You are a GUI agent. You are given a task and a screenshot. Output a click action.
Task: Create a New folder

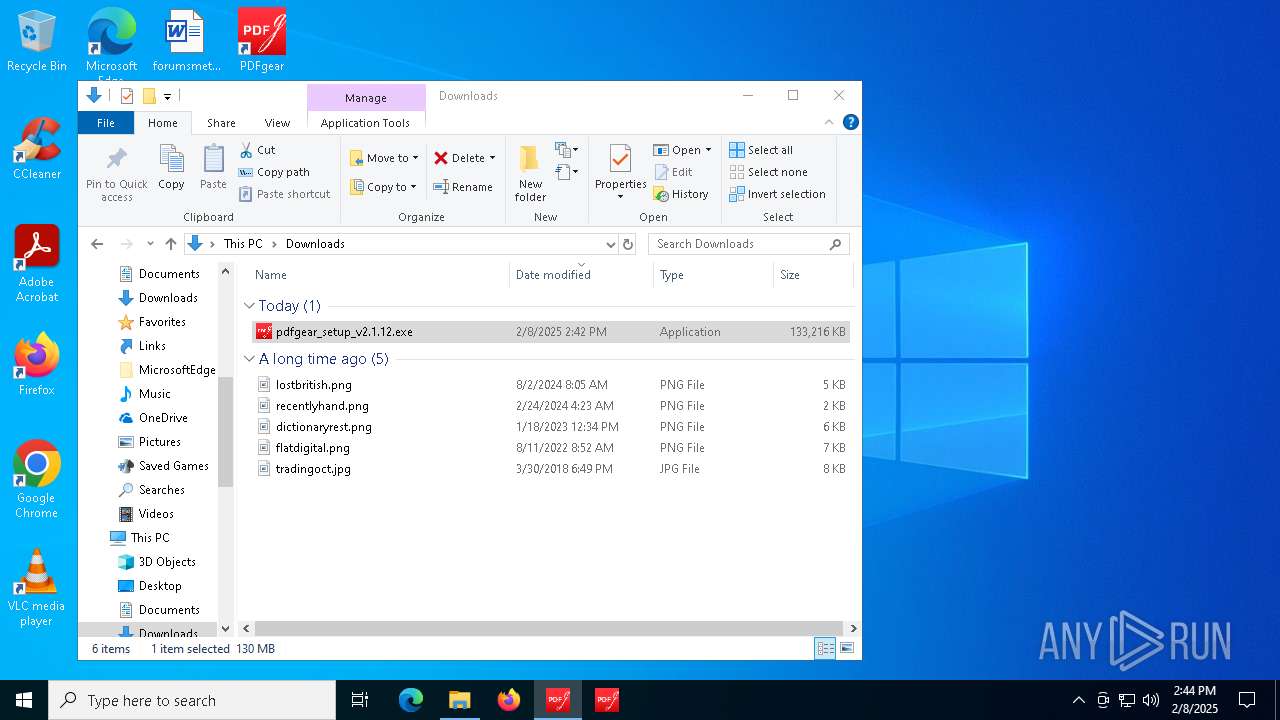click(530, 173)
